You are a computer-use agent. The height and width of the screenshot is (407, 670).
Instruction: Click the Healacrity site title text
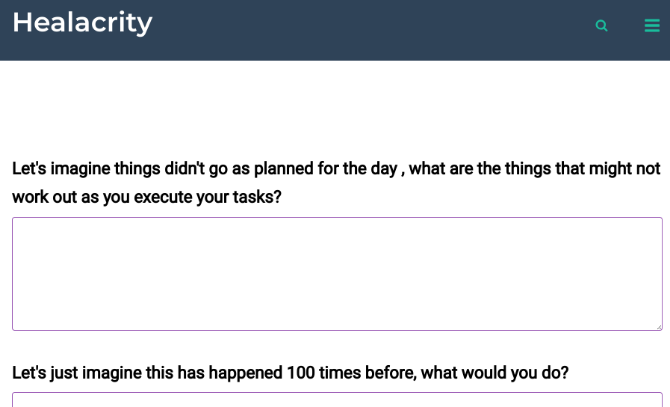pyautogui.click(x=82, y=23)
